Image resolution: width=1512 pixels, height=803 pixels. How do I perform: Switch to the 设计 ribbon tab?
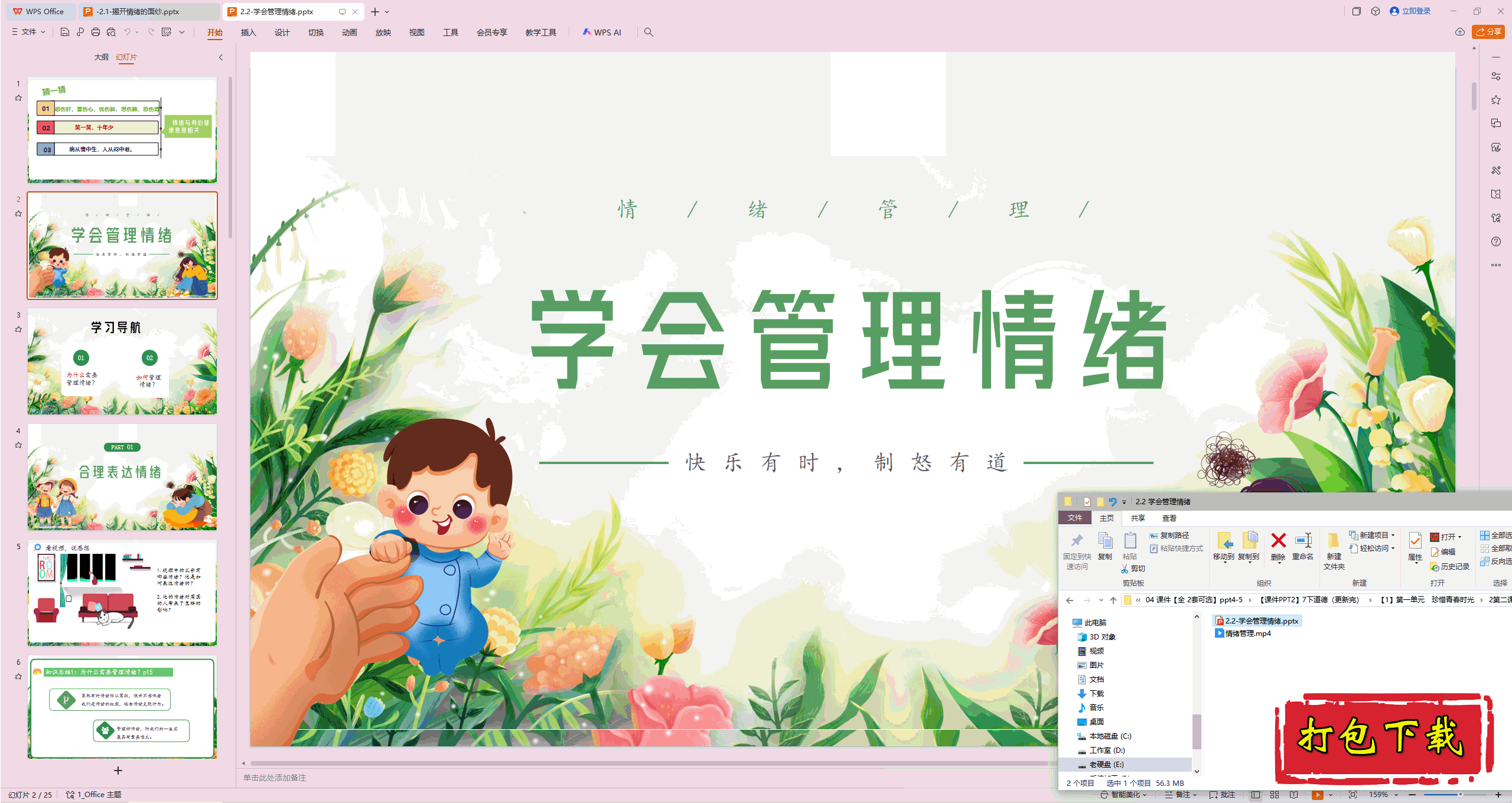coord(282,32)
